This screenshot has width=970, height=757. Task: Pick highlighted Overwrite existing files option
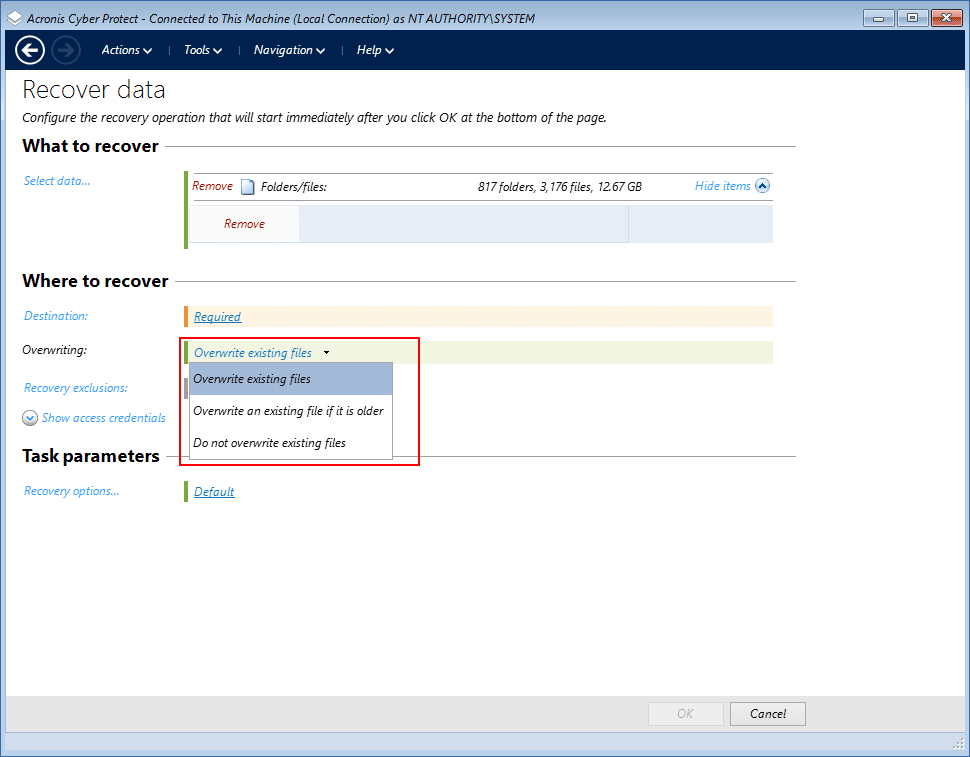pyautogui.click(x=252, y=379)
